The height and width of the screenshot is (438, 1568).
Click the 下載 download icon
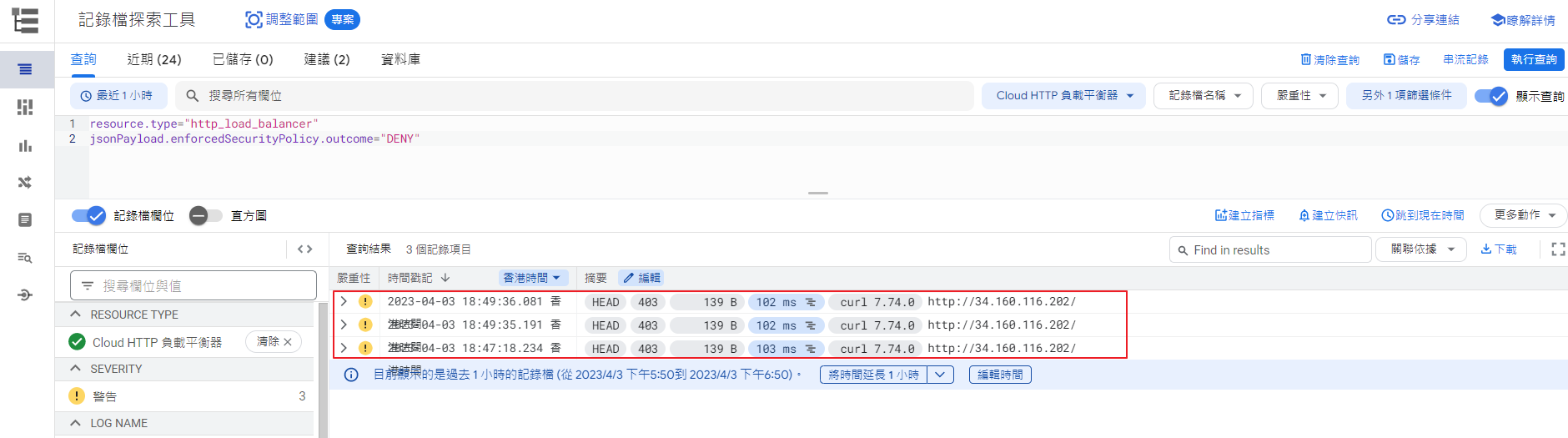[1498, 249]
